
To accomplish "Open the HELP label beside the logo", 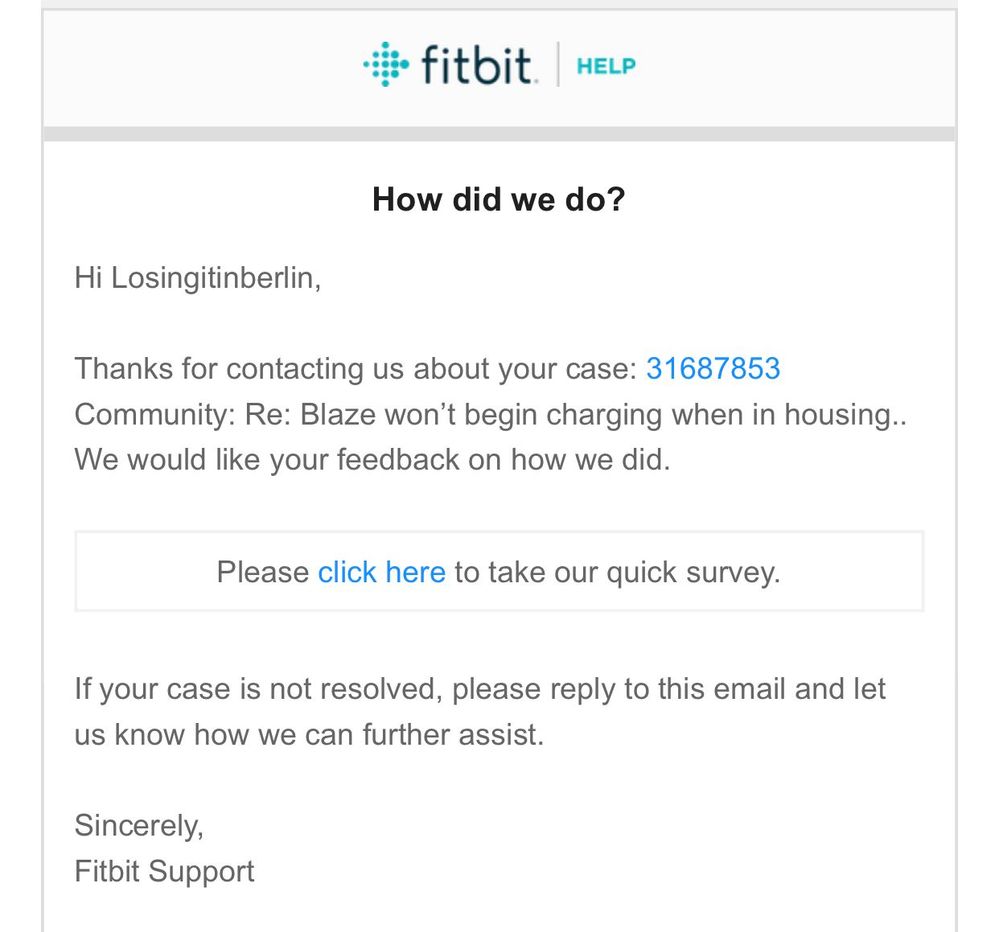I will pyautogui.click(x=606, y=67).
